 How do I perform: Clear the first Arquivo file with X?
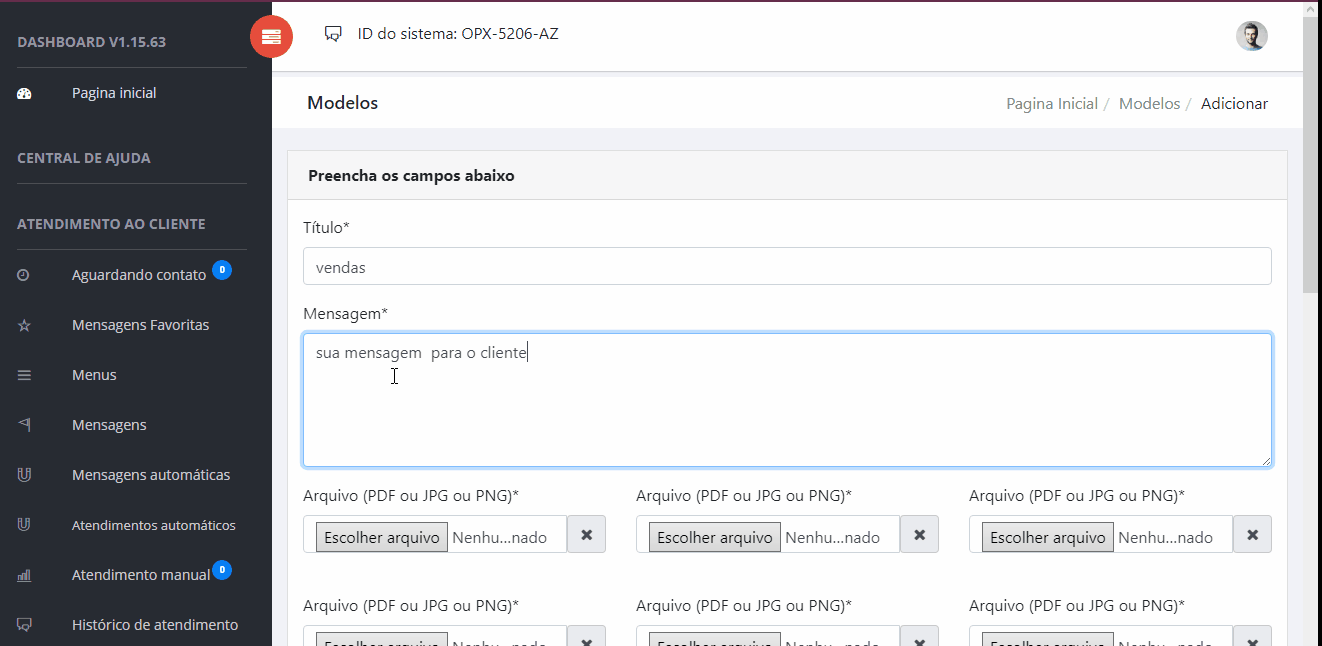pyautogui.click(x=586, y=535)
